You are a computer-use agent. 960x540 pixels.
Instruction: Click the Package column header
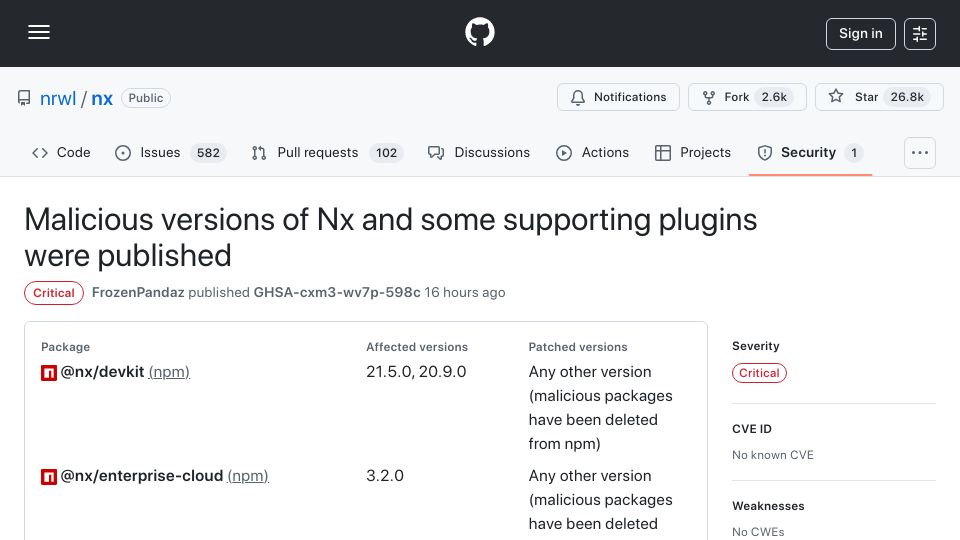66,347
